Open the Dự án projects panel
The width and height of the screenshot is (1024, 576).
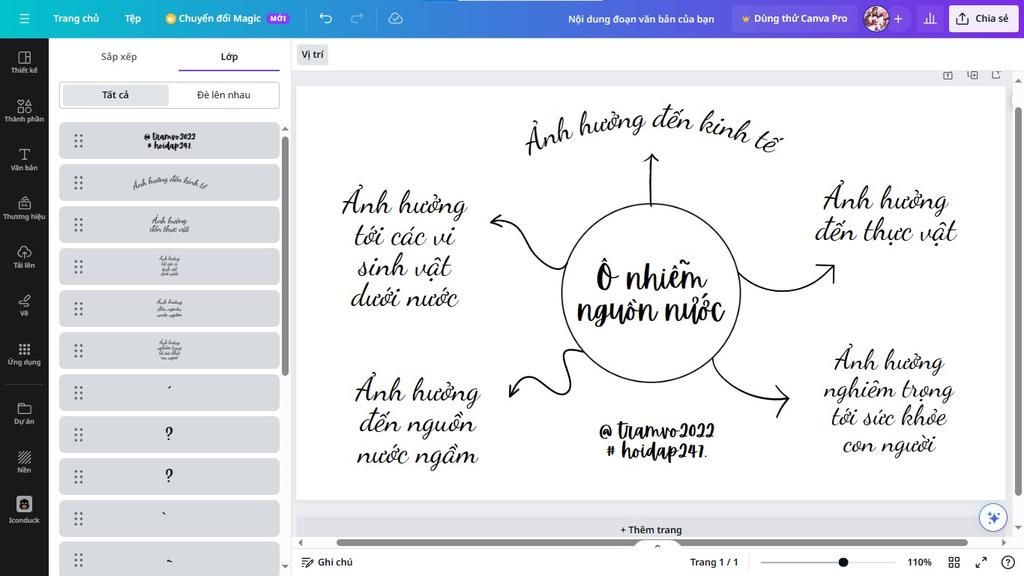24,413
